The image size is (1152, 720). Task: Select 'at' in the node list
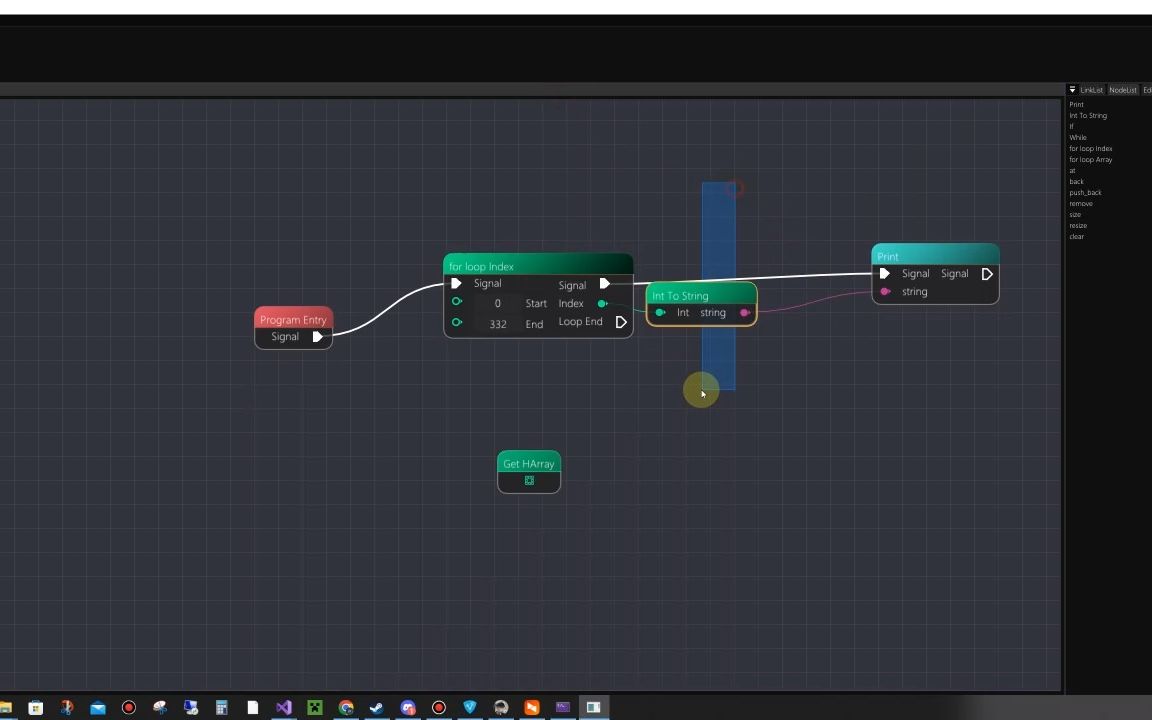1072,170
